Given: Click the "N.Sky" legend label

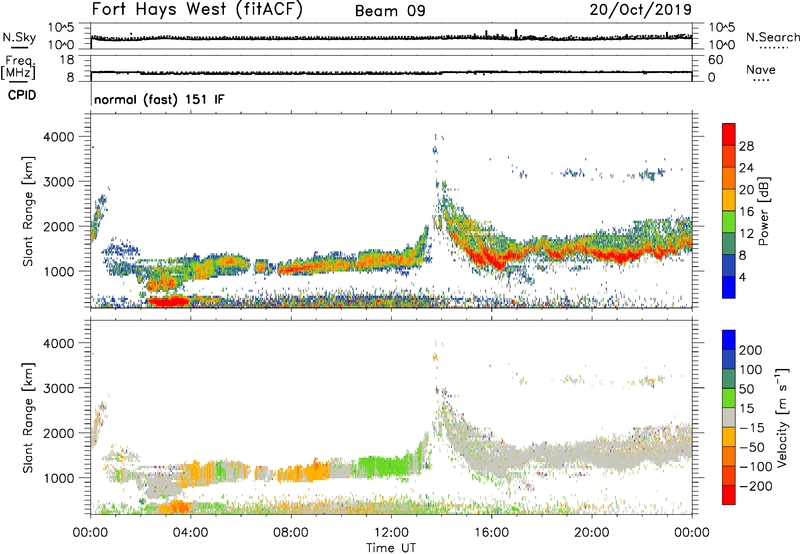Looking at the screenshot, I should coord(19,37).
